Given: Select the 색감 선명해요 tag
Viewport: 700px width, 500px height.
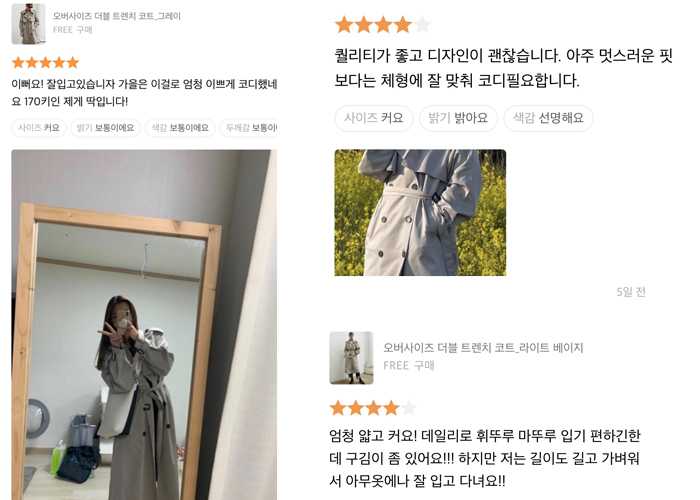Looking at the screenshot, I should [x=548, y=118].
